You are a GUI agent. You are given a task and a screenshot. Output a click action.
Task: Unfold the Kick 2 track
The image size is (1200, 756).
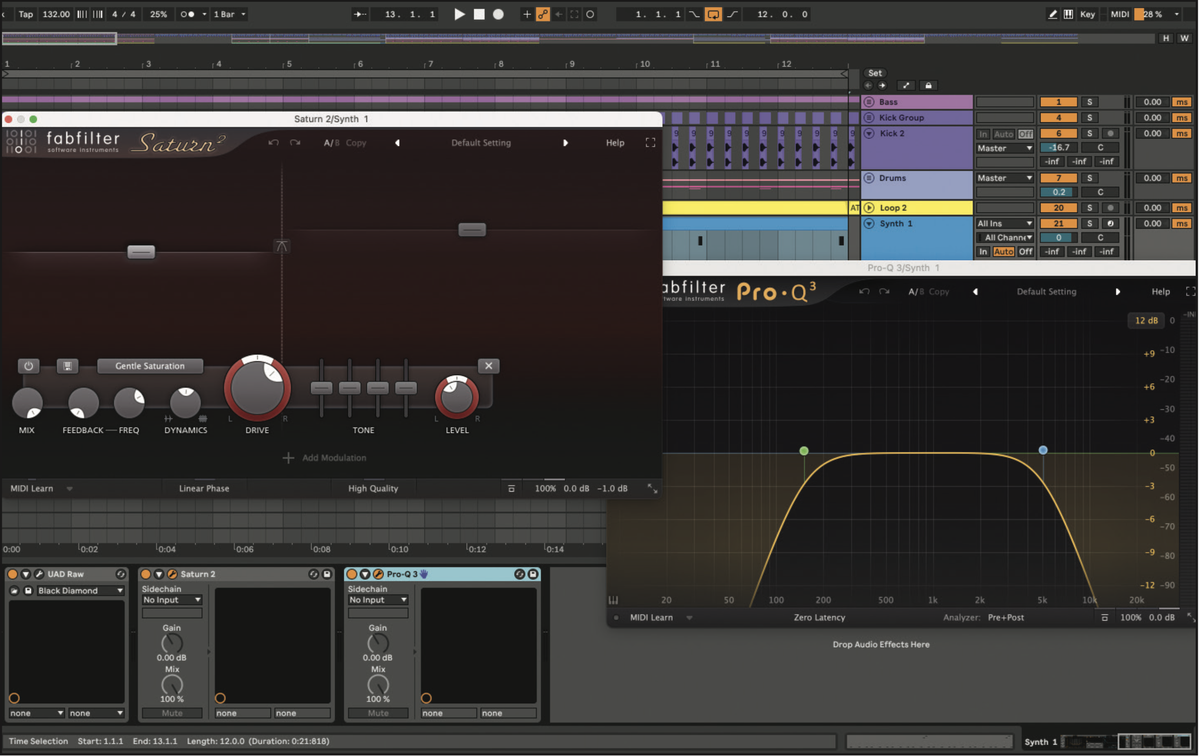tap(869, 133)
